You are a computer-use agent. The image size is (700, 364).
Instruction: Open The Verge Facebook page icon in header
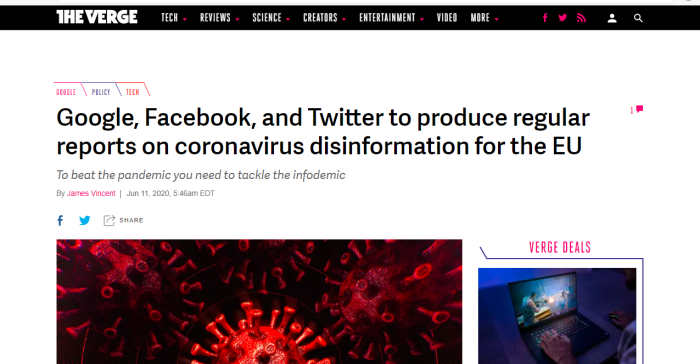545,18
